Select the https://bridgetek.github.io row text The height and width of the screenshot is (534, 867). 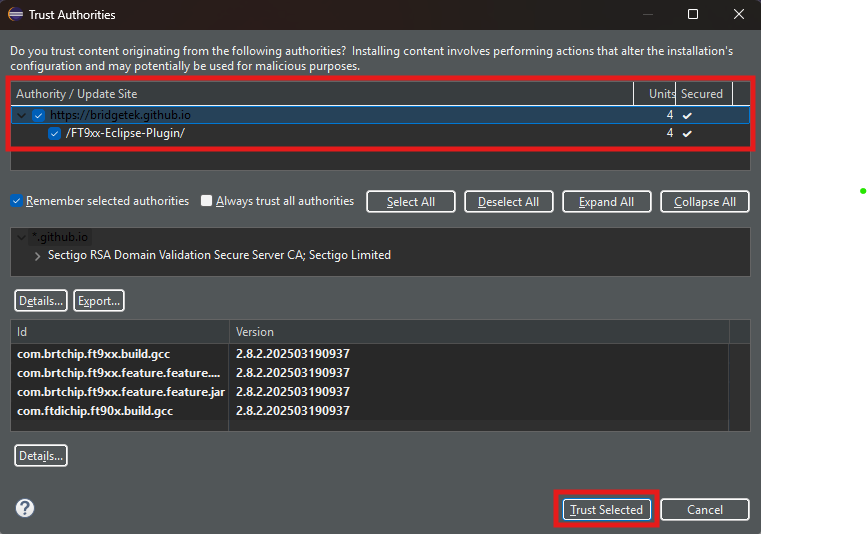[x=120, y=115]
